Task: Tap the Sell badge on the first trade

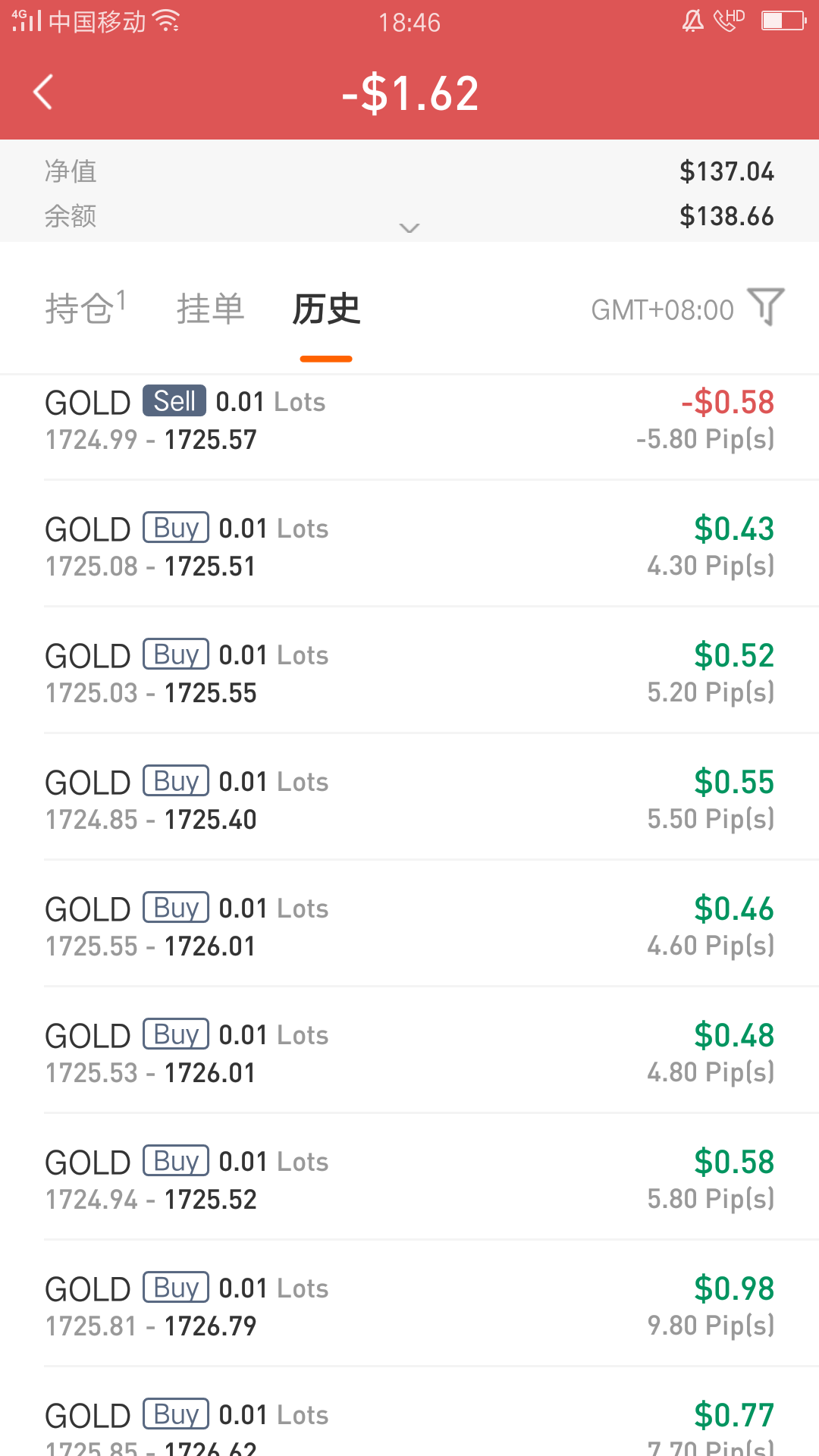Action: tap(174, 401)
